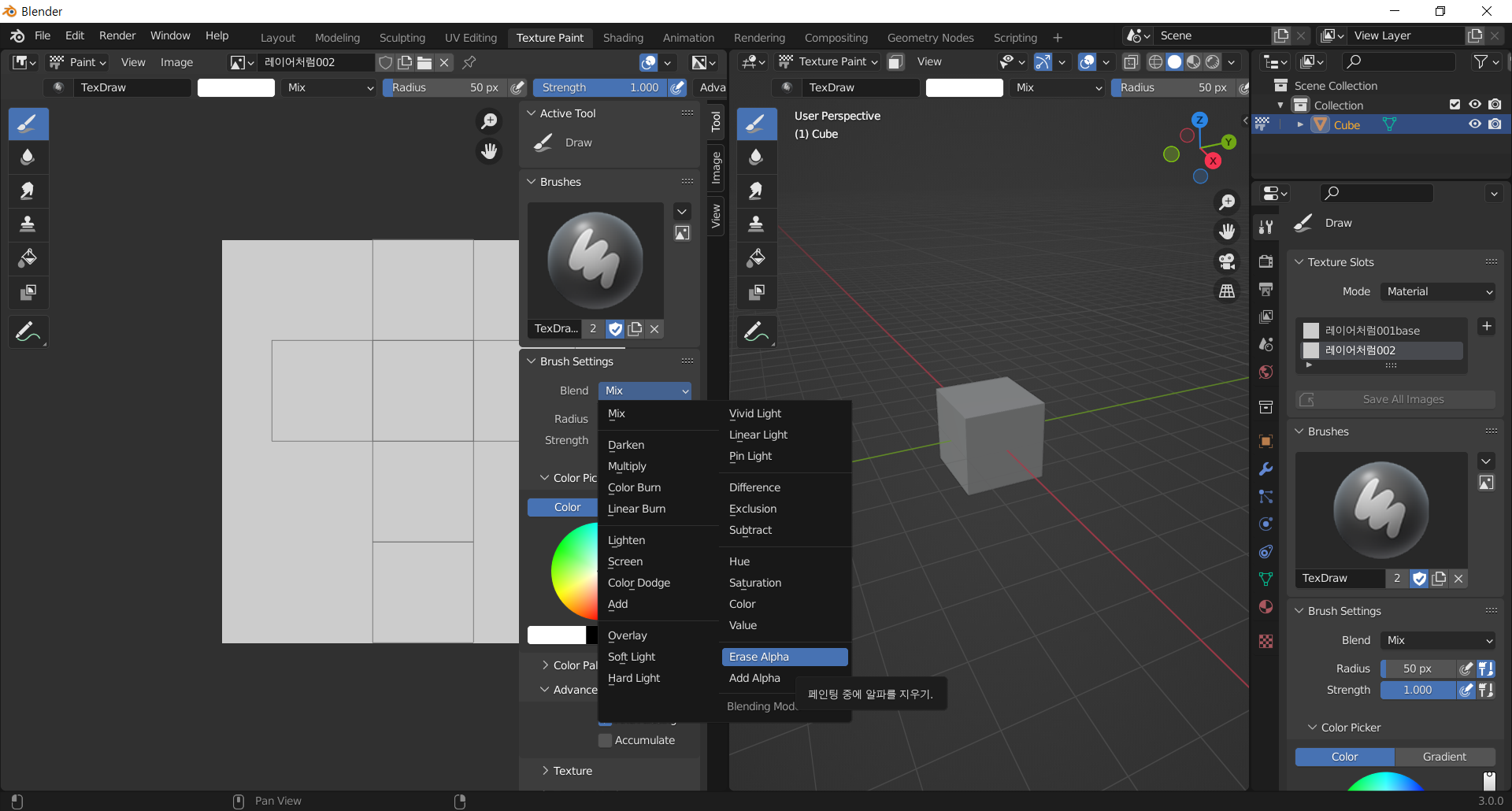
Task: Open the Render menu
Action: tap(117, 35)
